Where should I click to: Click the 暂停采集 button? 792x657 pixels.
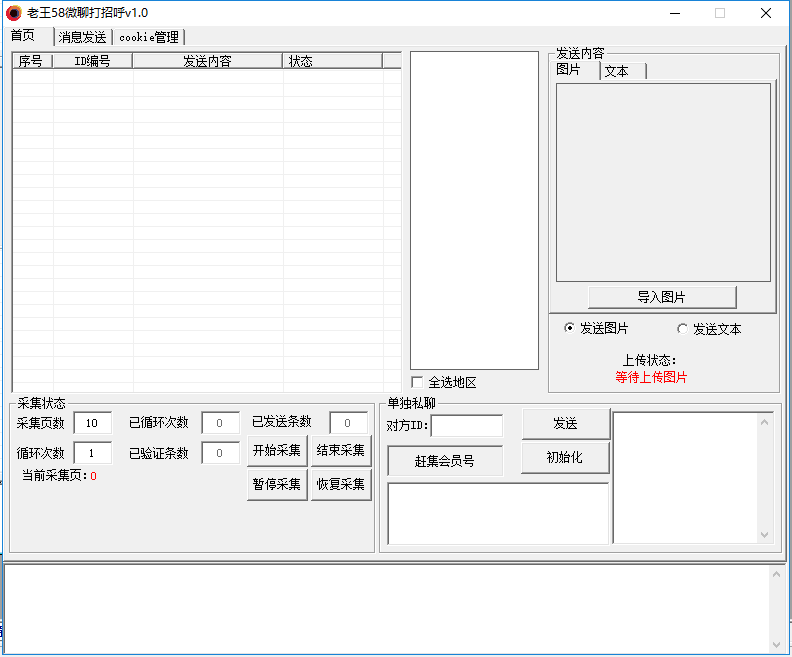[x=277, y=484]
